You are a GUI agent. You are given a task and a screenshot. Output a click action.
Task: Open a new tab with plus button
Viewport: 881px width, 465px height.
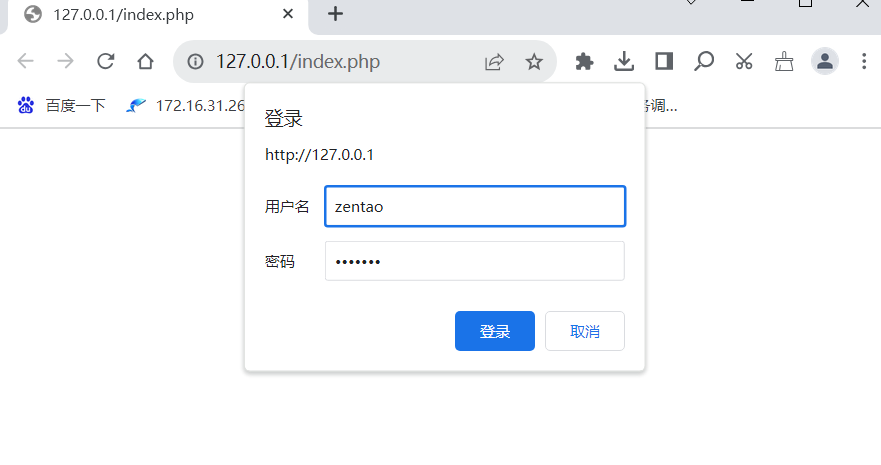(x=335, y=13)
